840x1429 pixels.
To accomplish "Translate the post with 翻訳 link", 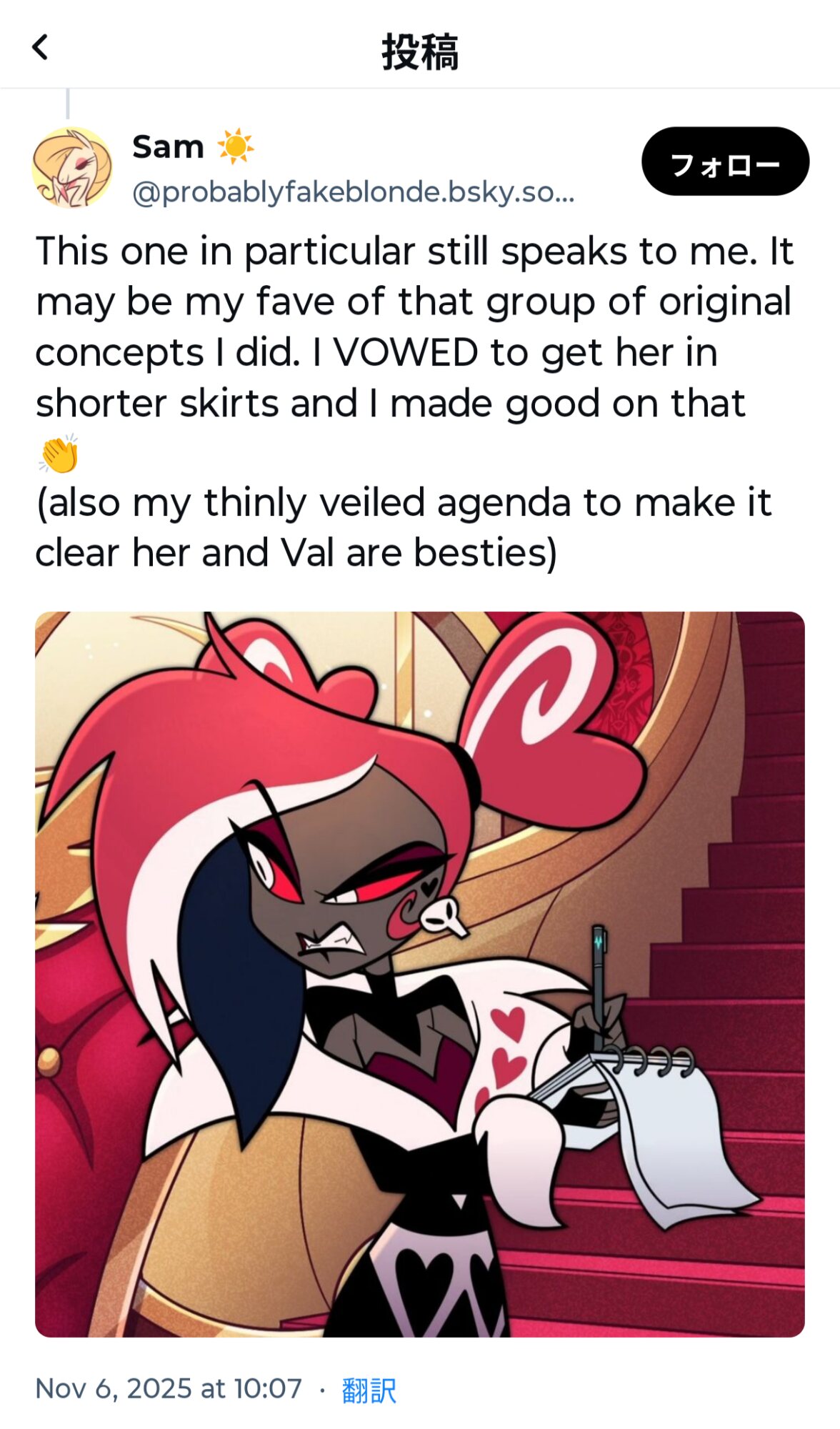I will [369, 1390].
